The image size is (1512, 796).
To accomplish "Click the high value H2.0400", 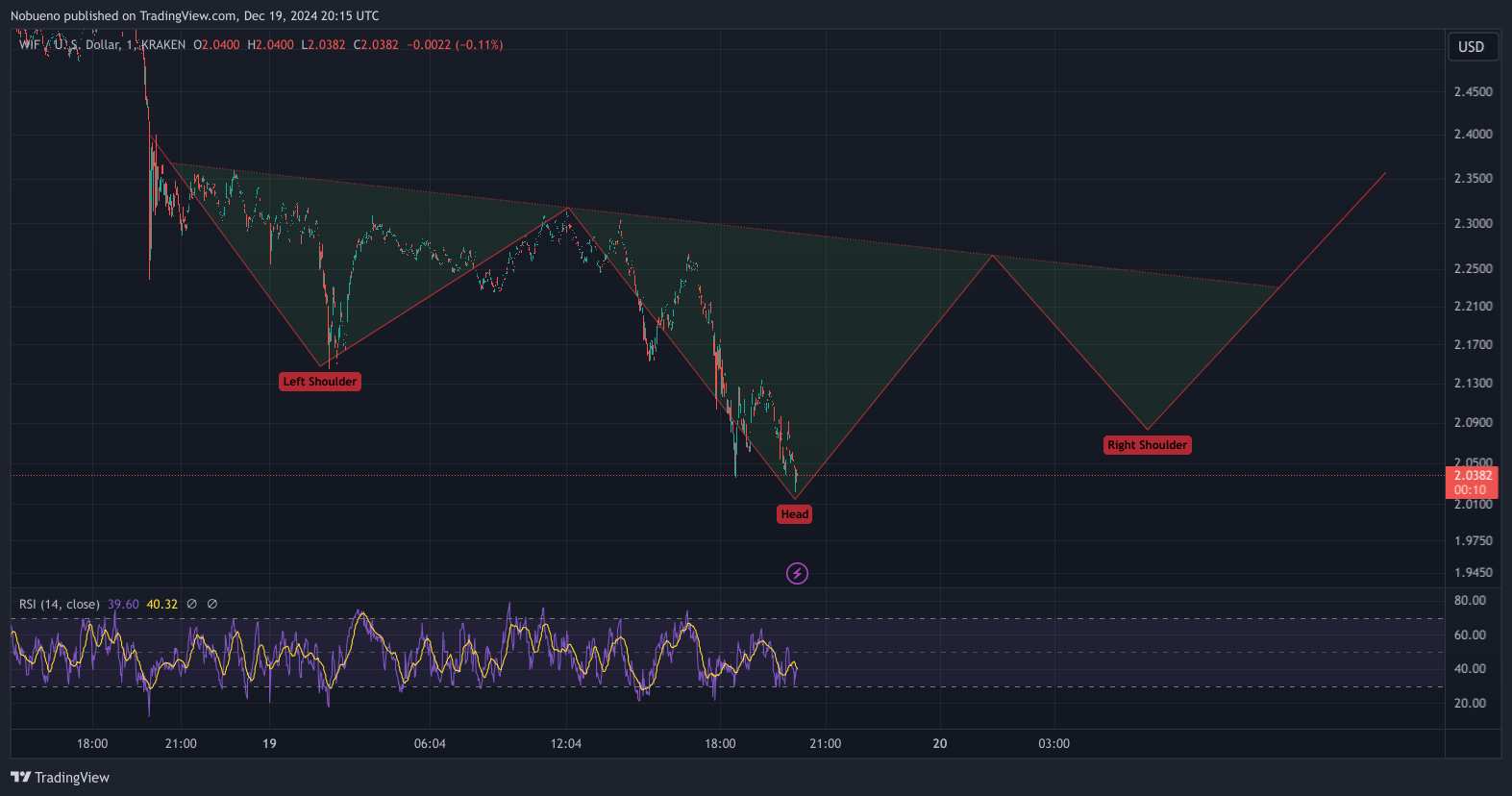I will coord(270,44).
